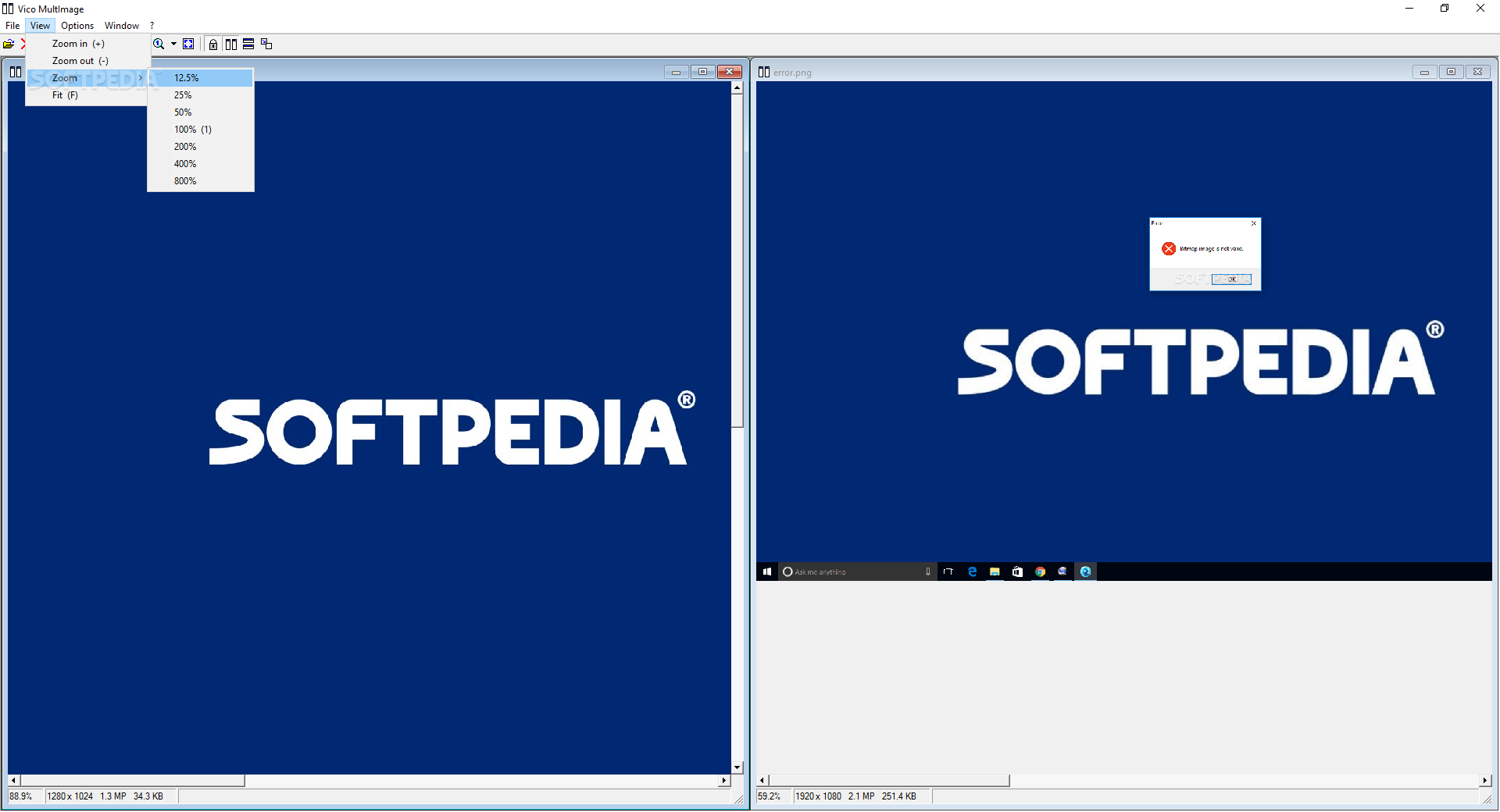Close the open View menu
1500x812 pixels.
[40, 26]
